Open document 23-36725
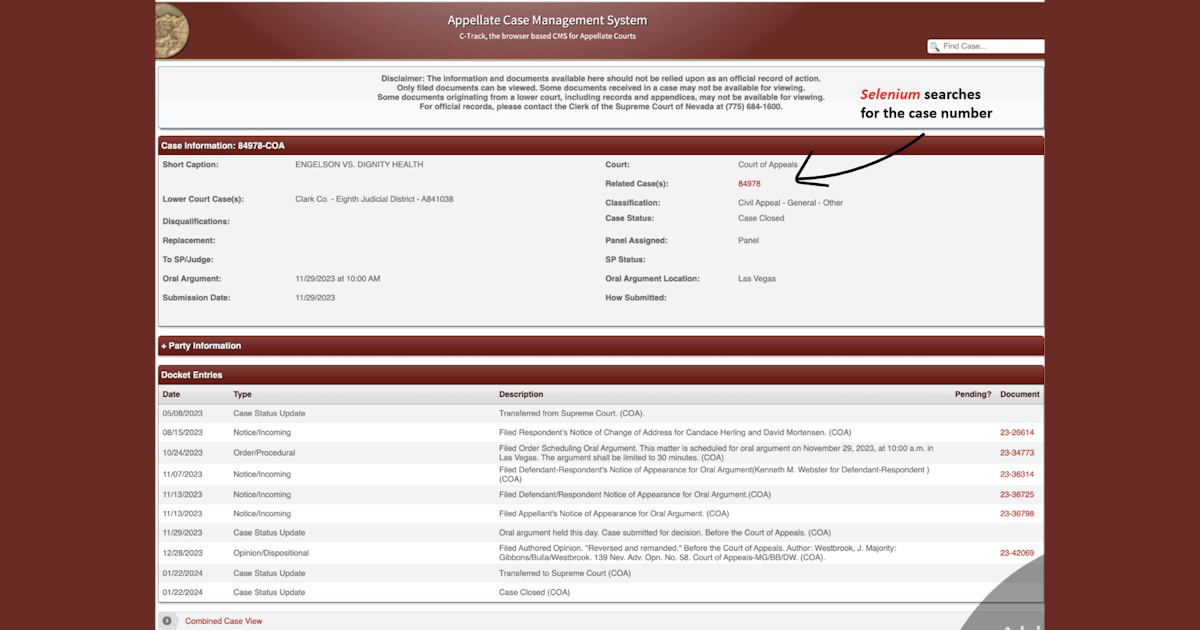The width and height of the screenshot is (1200, 630). pos(1017,494)
